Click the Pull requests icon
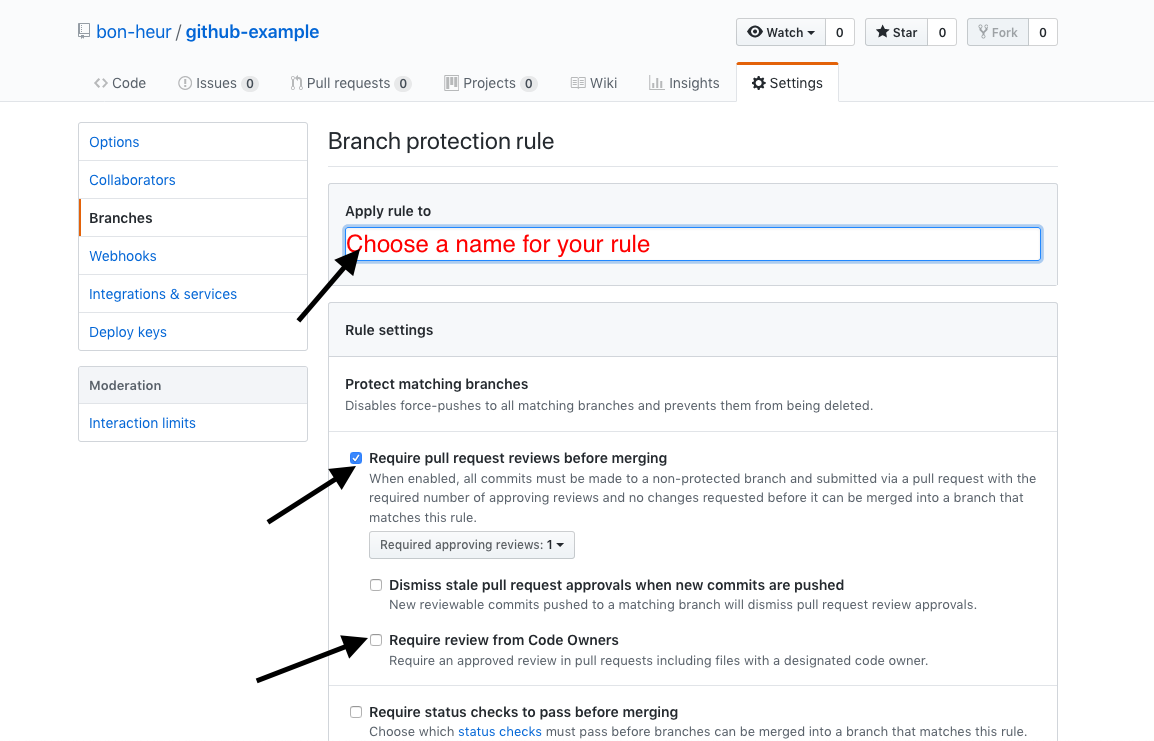The width and height of the screenshot is (1154, 741). (295, 82)
